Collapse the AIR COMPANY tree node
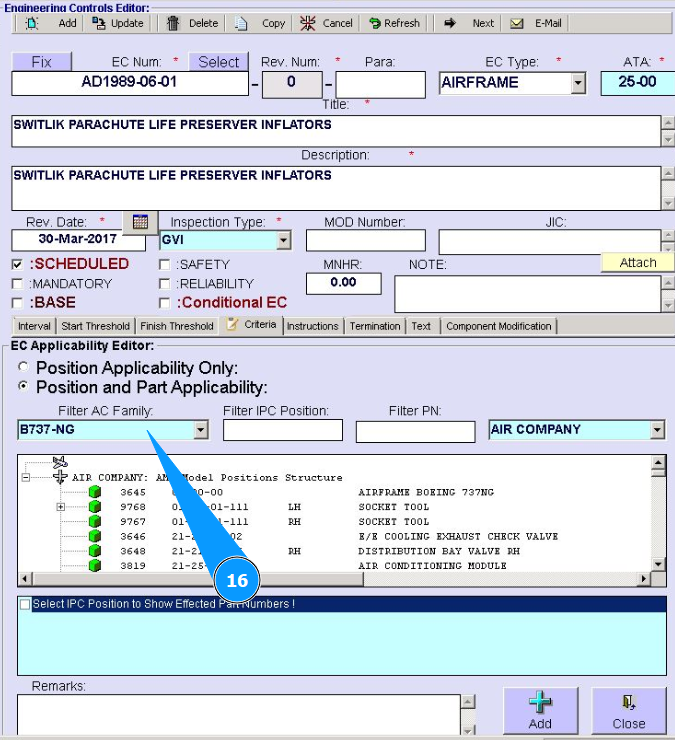Screen dimensions: 675x743 26,477
